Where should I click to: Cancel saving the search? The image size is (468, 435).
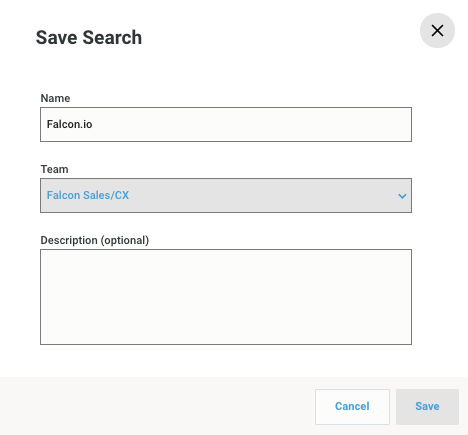pyautogui.click(x=352, y=407)
